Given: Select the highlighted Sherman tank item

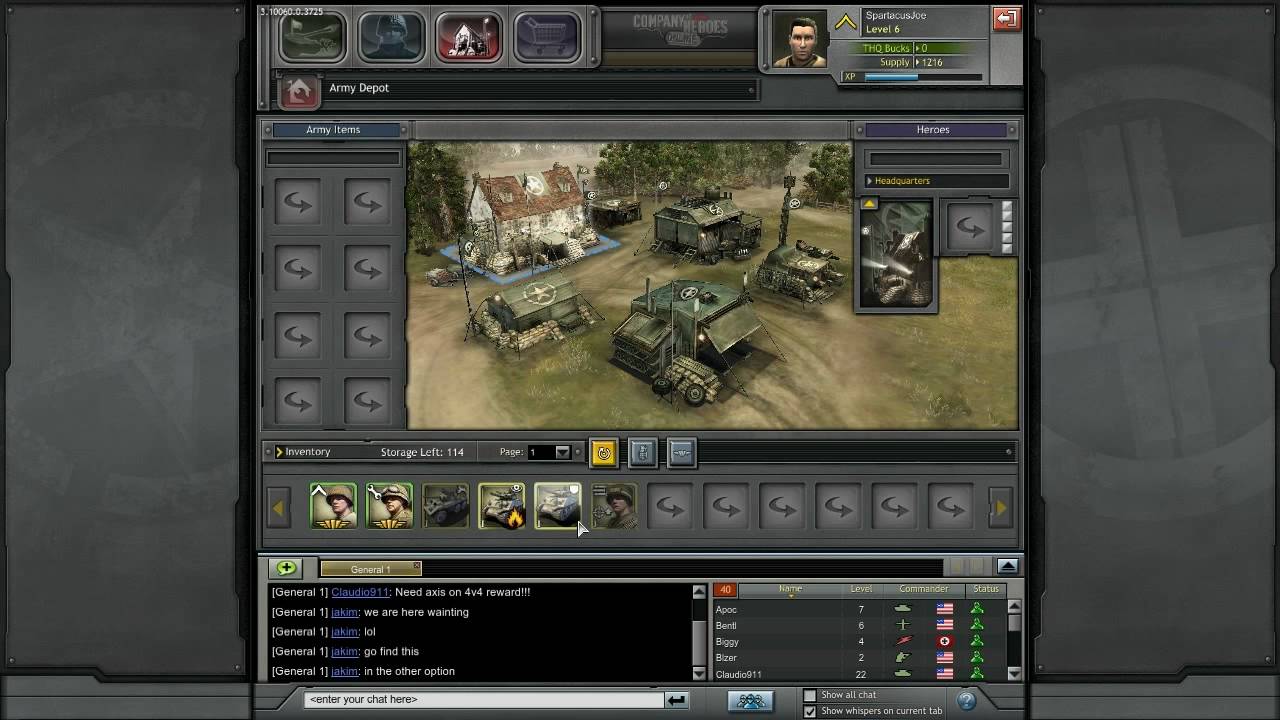Looking at the screenshot, I should pos(557,506).
